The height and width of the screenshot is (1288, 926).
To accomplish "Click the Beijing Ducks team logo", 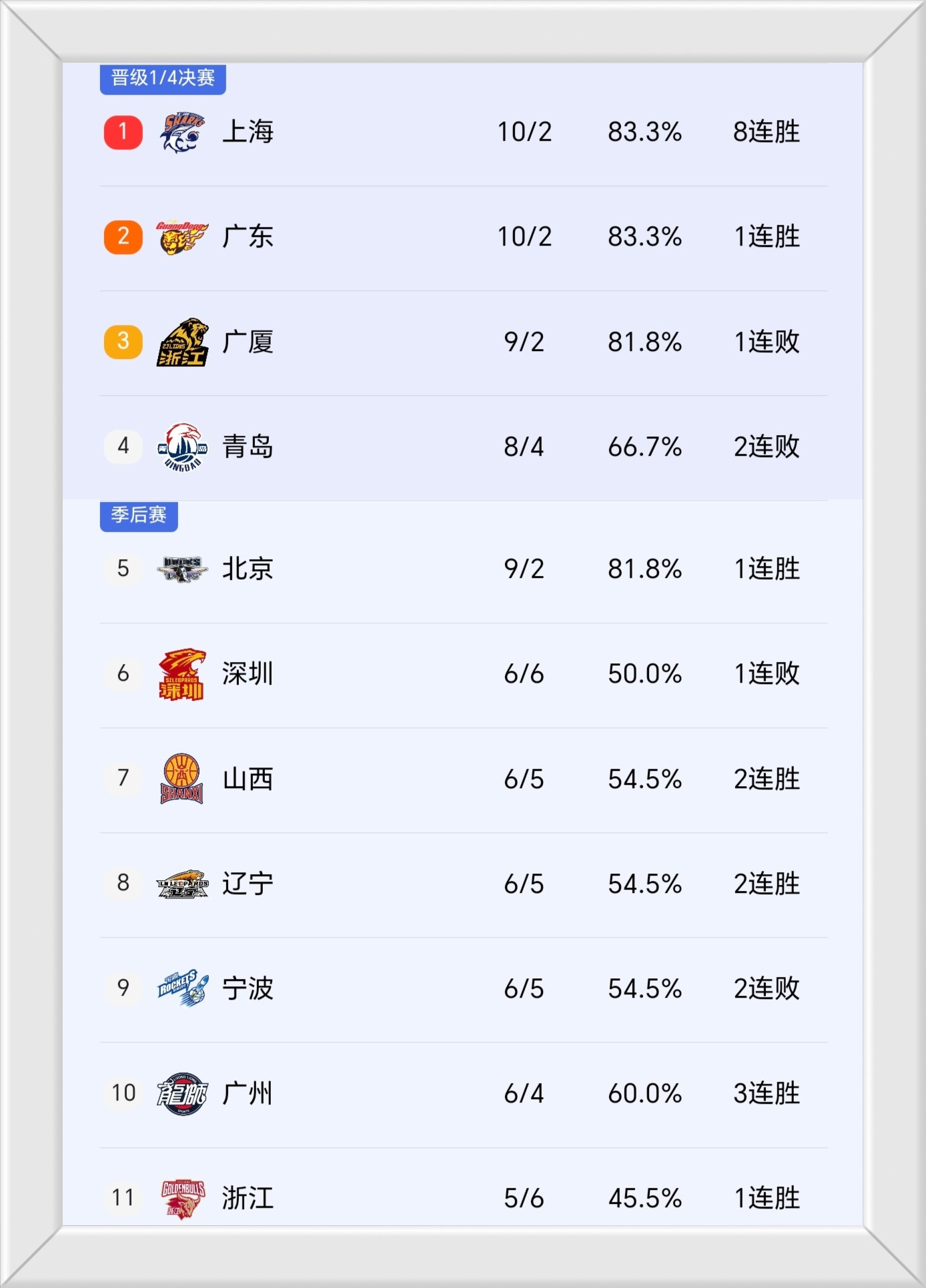I will point(182,569).
